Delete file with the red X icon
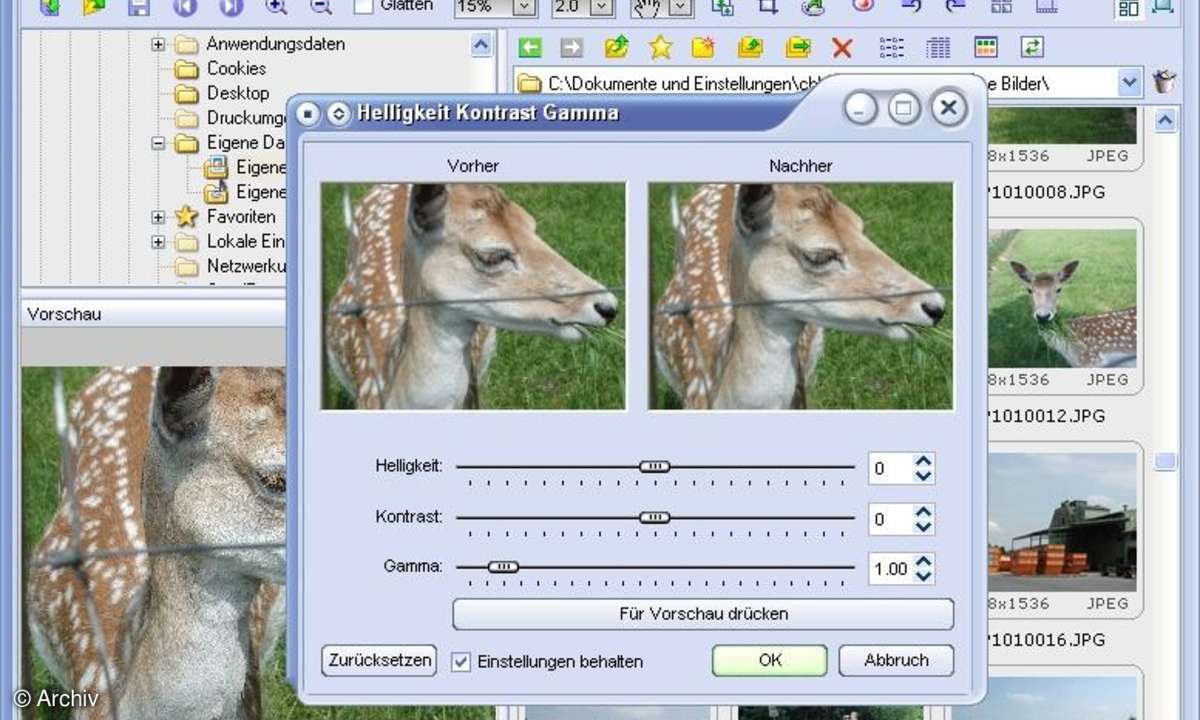This screenshot has height=720, width=1200. pos(842,47)
